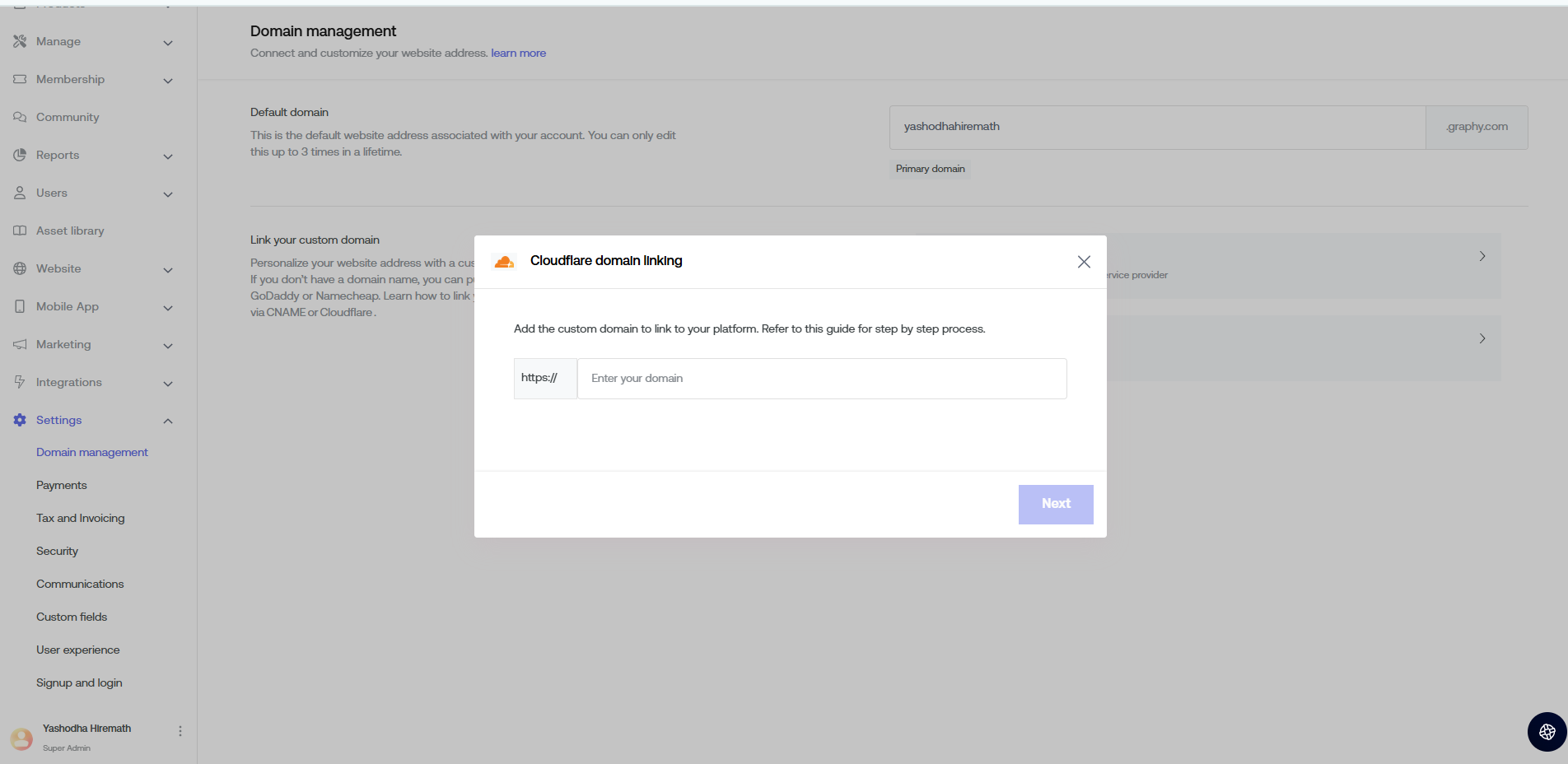Open the three-dot menu beside Yashodha Hiremath
This screenshot has height=764, width=1568.
pos(180,731)
